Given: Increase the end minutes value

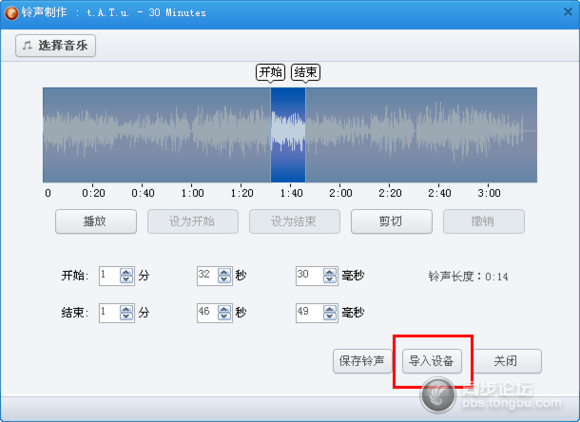Looking at the screenshot, I should click(126, 309).
